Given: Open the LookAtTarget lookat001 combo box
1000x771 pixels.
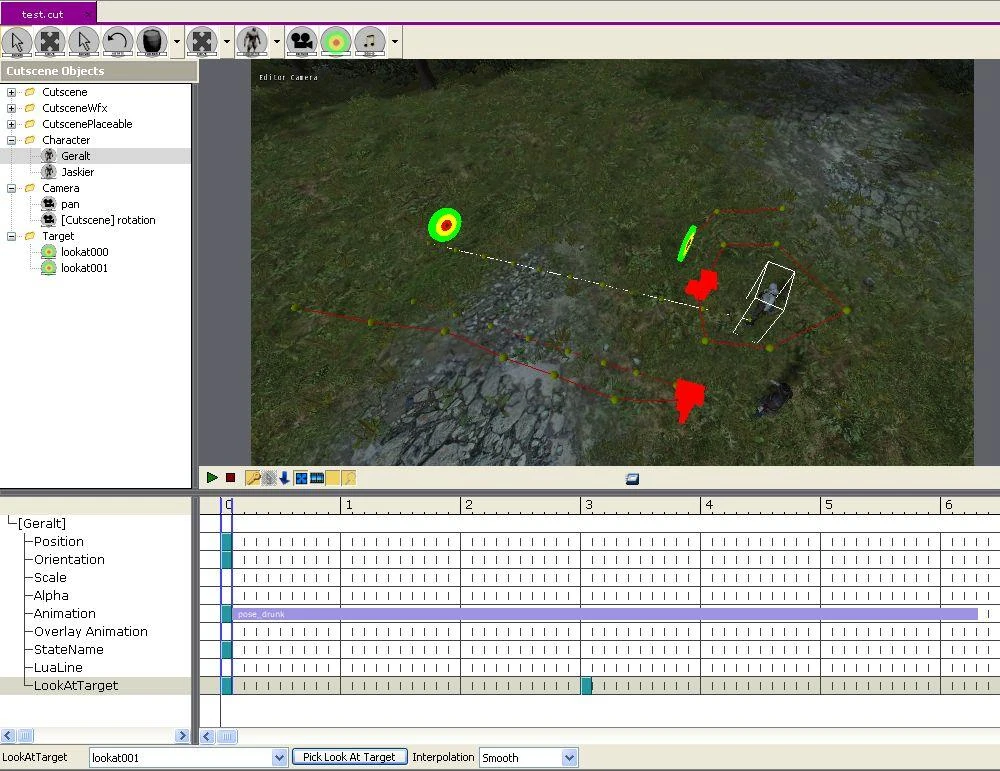Looking at the screenshot, I should 279,758.
